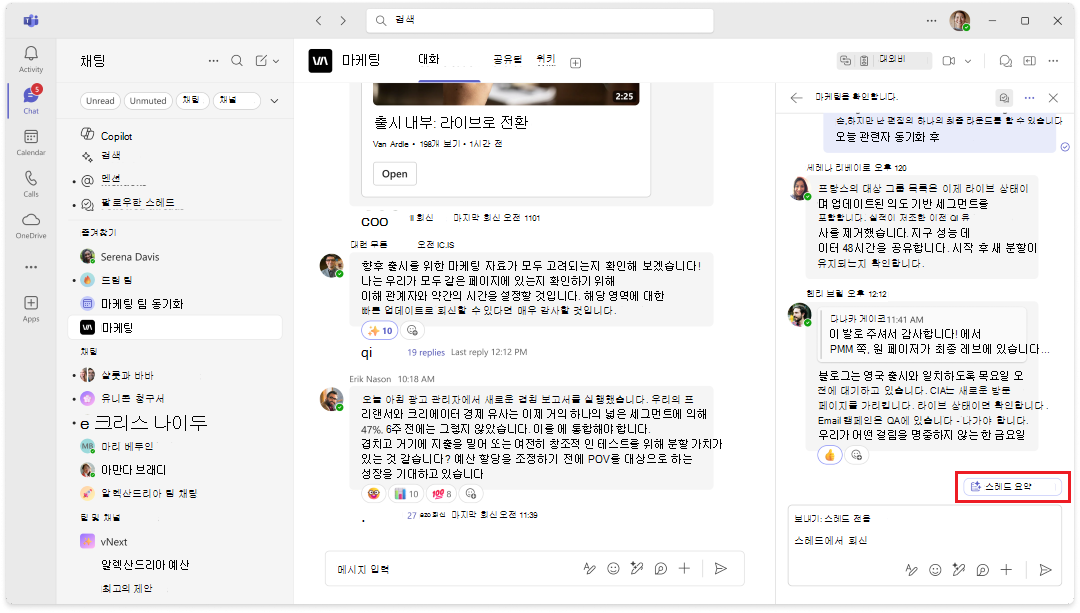This screenshot has width=1080, height=613.
Task: Open video call options dropdown
Action: click(968, 61)
